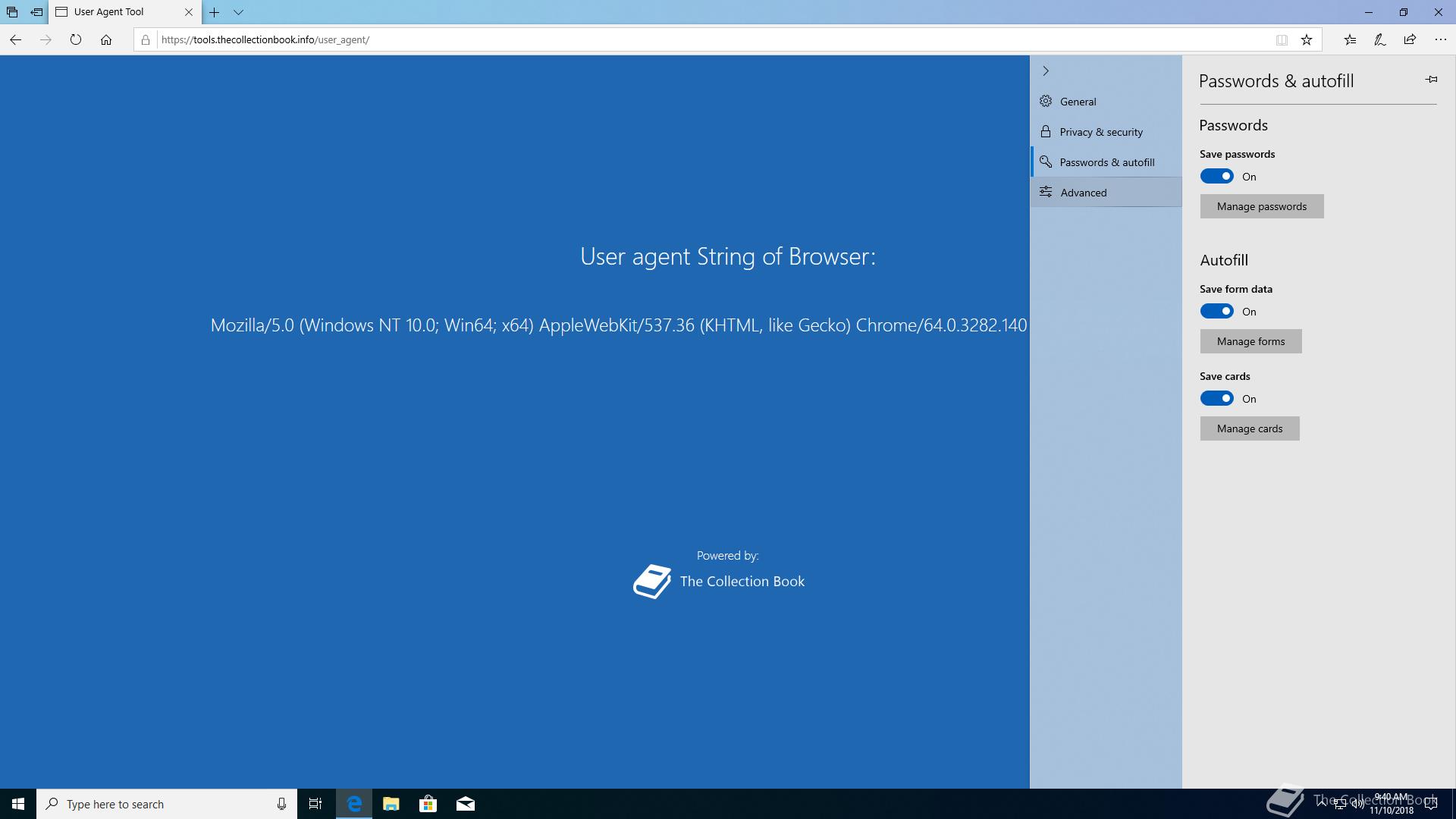Open Advanced settings section

pyautogui.click(x=1106, y=193)
